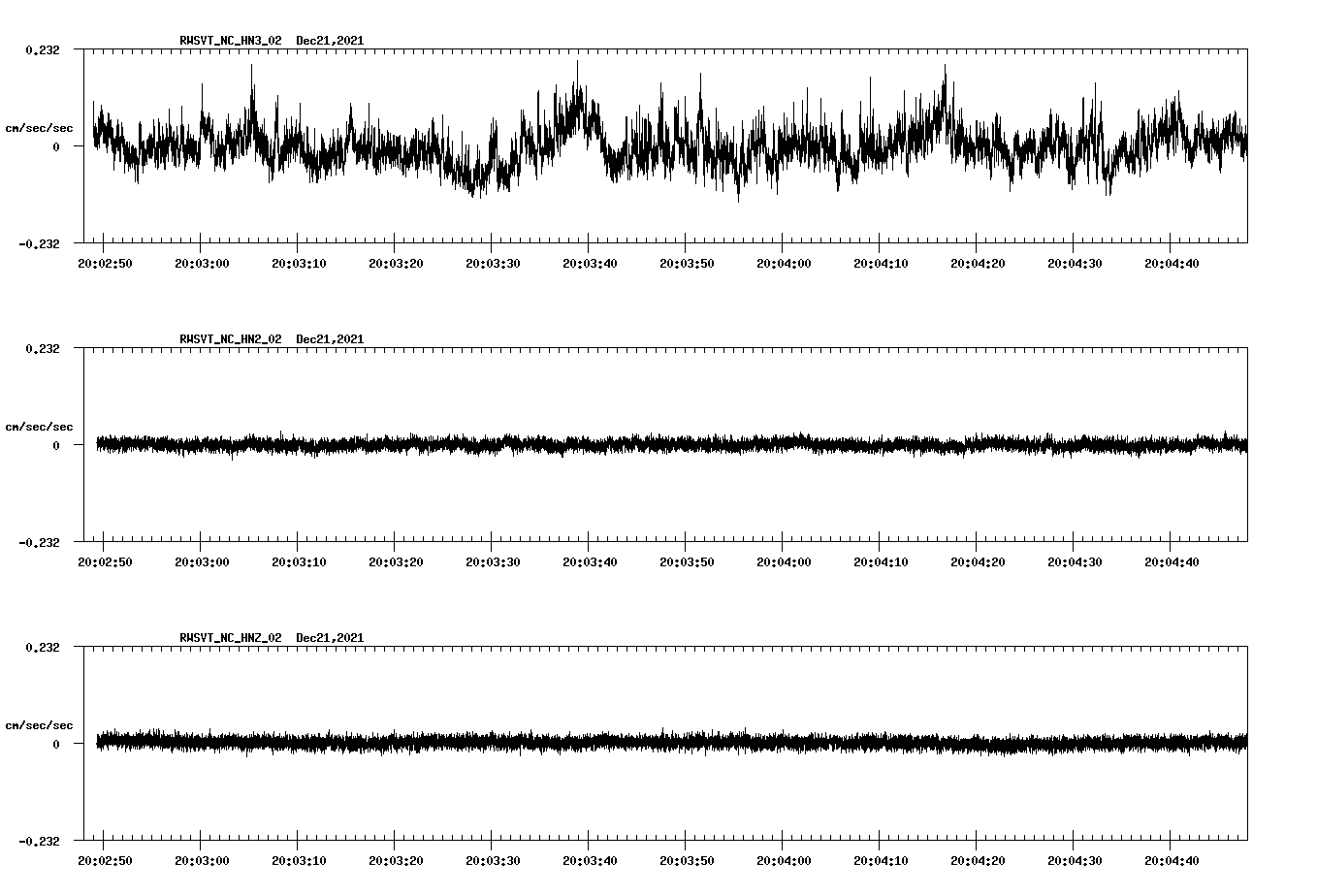Image resolution: width=1317 pixels, height=896 pixels.
Task: Click the 20:03:00 time label under HNZ plot
Action: tap(202, 860)
